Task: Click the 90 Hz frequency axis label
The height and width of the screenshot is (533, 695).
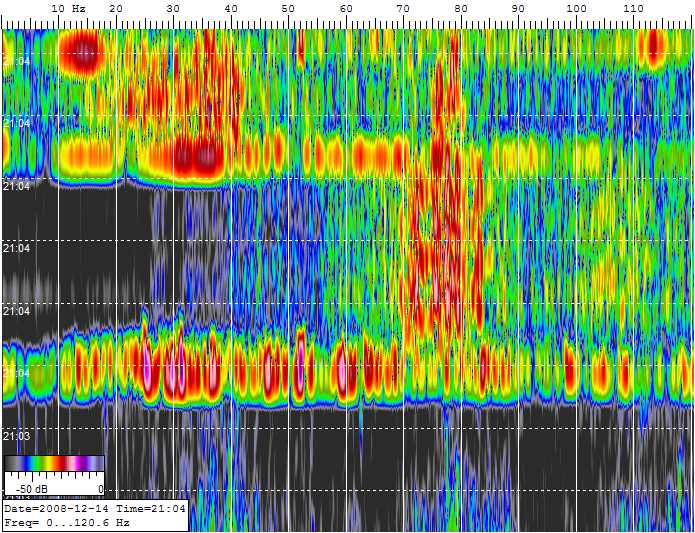Action: 518,8
